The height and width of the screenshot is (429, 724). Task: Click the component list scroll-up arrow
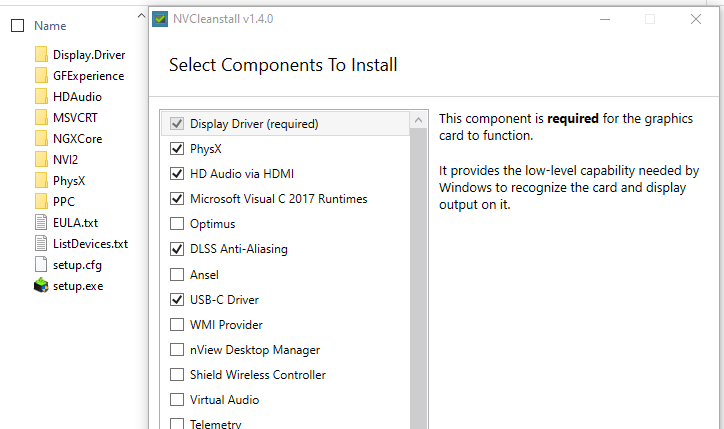418,121
